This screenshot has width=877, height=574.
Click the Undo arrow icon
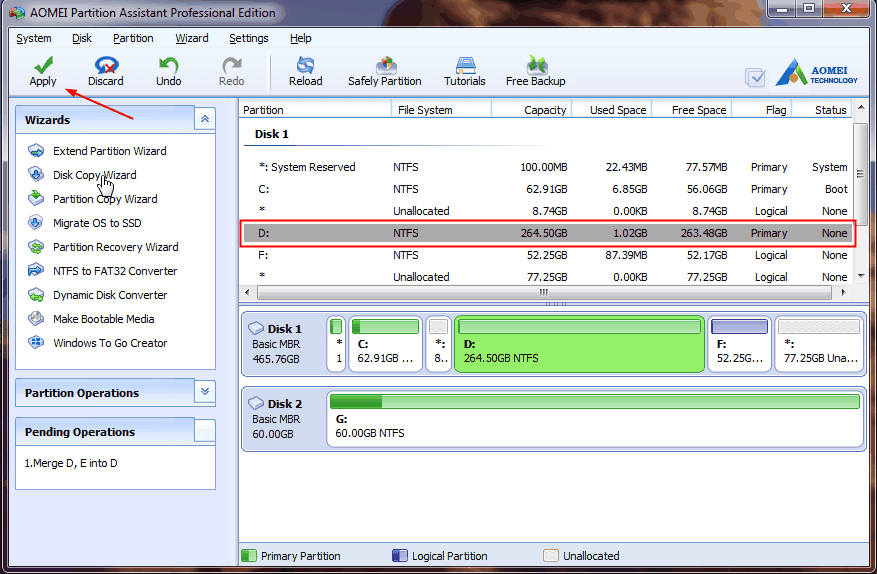168,65
